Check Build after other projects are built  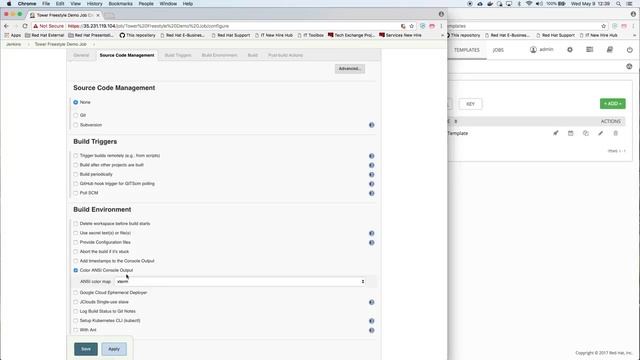76,165
